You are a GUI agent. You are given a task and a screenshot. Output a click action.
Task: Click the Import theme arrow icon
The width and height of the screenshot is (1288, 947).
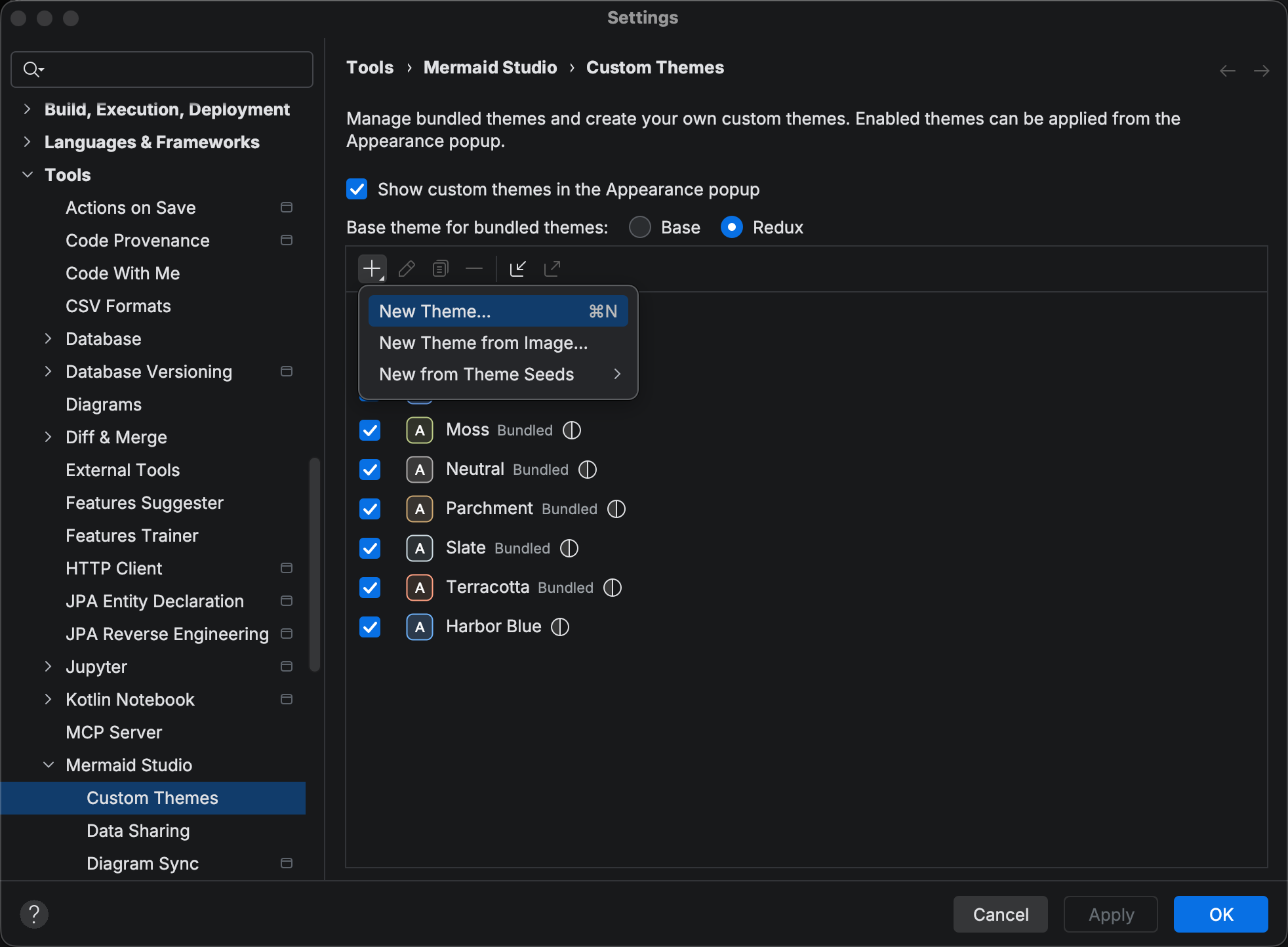coord(518,268)
